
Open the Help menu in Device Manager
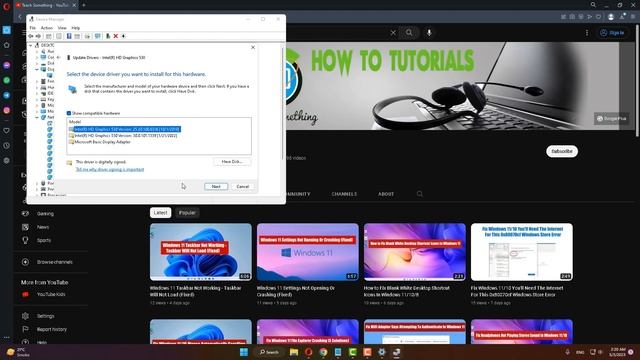[76, 28]
